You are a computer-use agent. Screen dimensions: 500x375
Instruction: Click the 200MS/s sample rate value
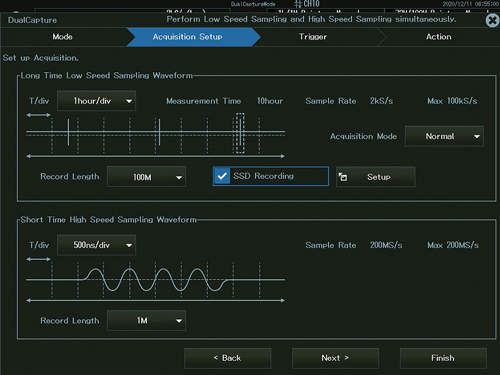coord(386,245)
